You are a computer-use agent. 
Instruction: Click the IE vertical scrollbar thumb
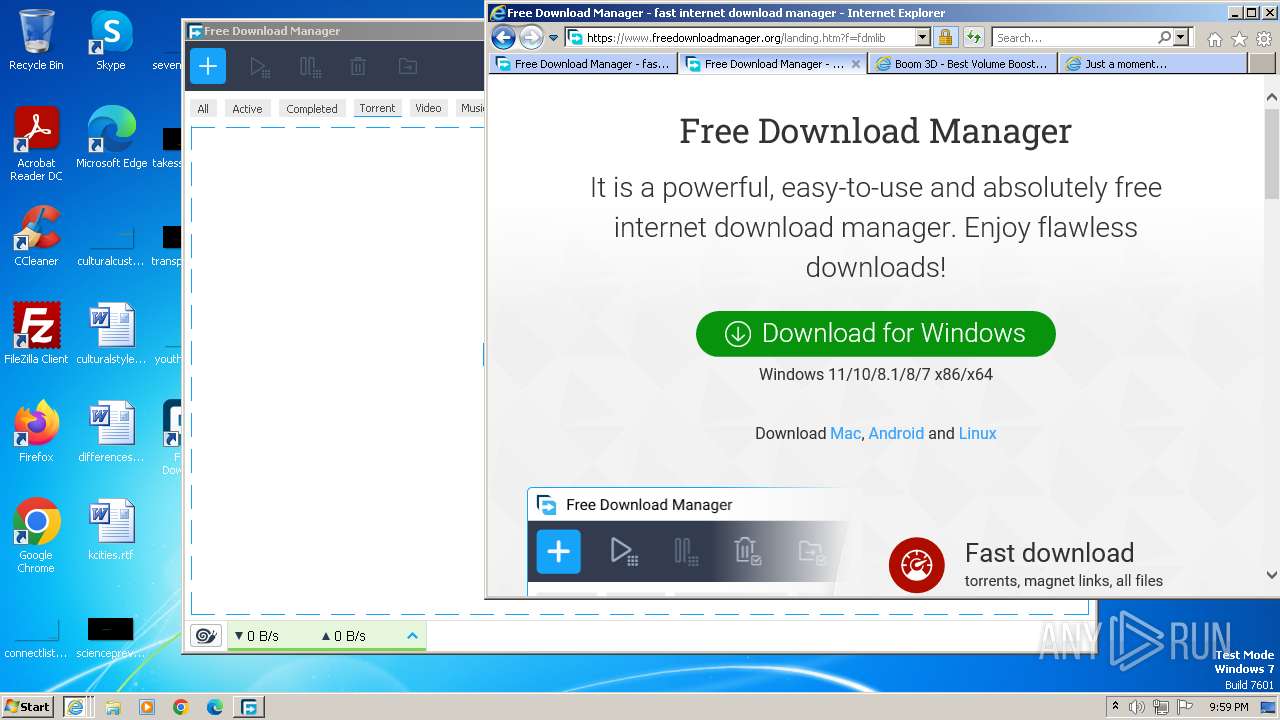point(1271,153)
